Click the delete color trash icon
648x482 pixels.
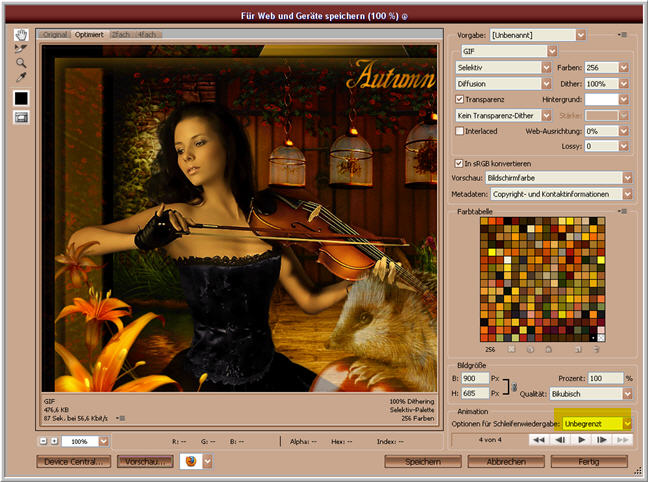(596, 349)
